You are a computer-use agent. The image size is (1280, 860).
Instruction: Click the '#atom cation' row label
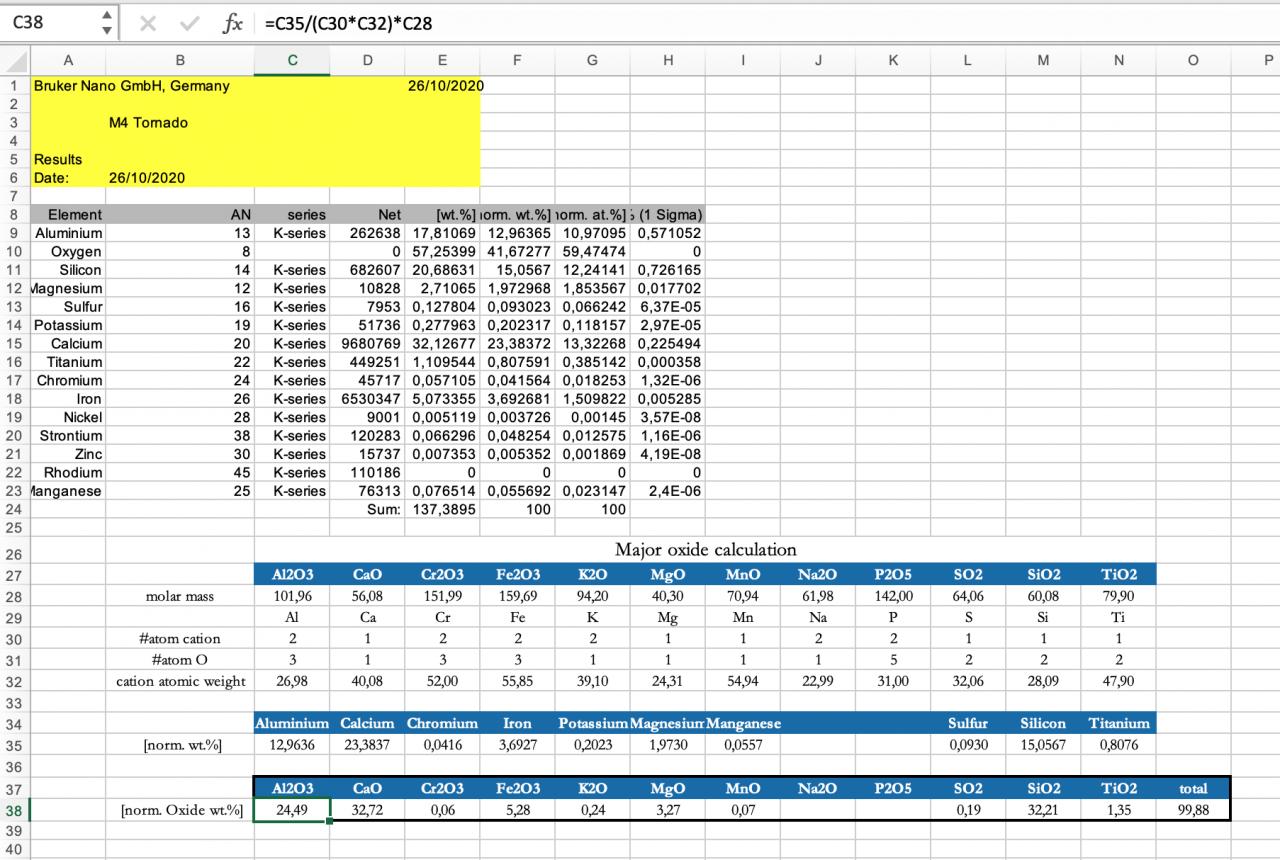[x=180, y=639]
